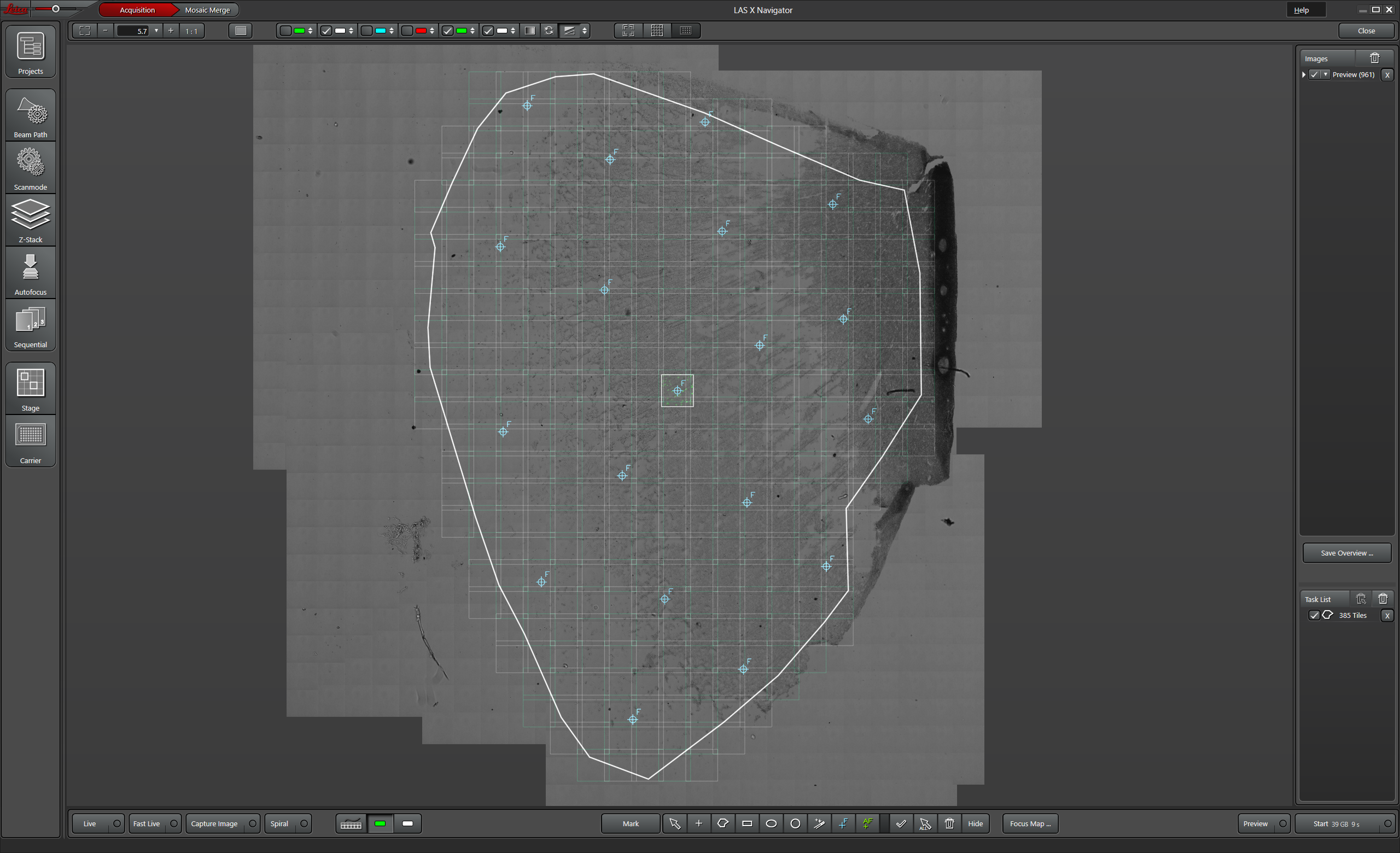Click the Save Overview button
Screen dimensions: 1400x853
pyautogui.click(x=1346, y=553)
